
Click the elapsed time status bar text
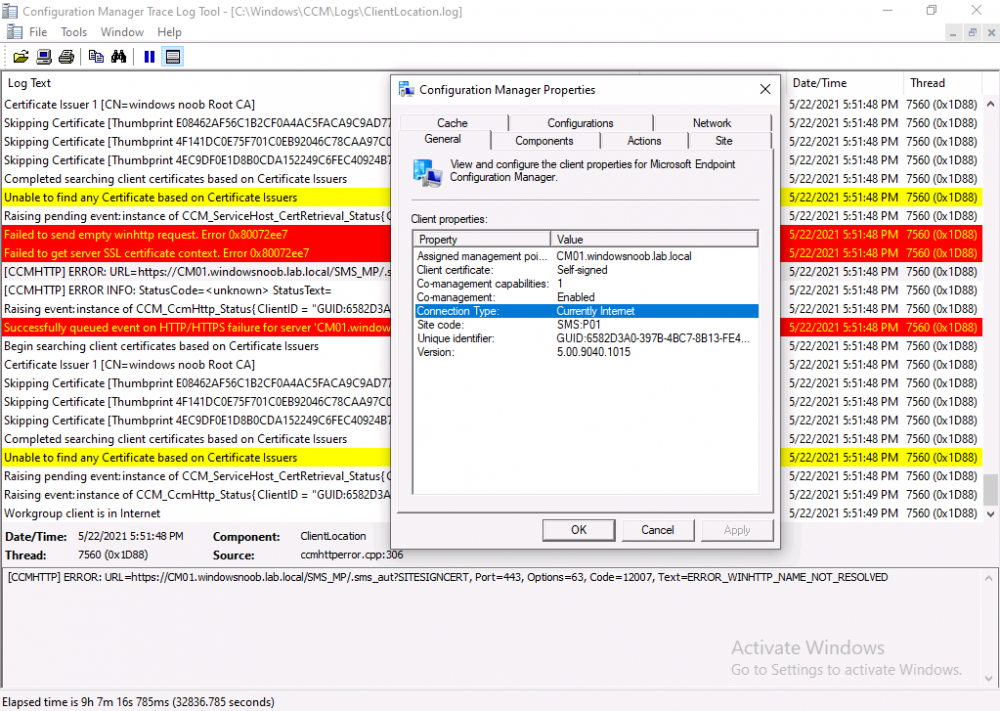pos(138,701)
